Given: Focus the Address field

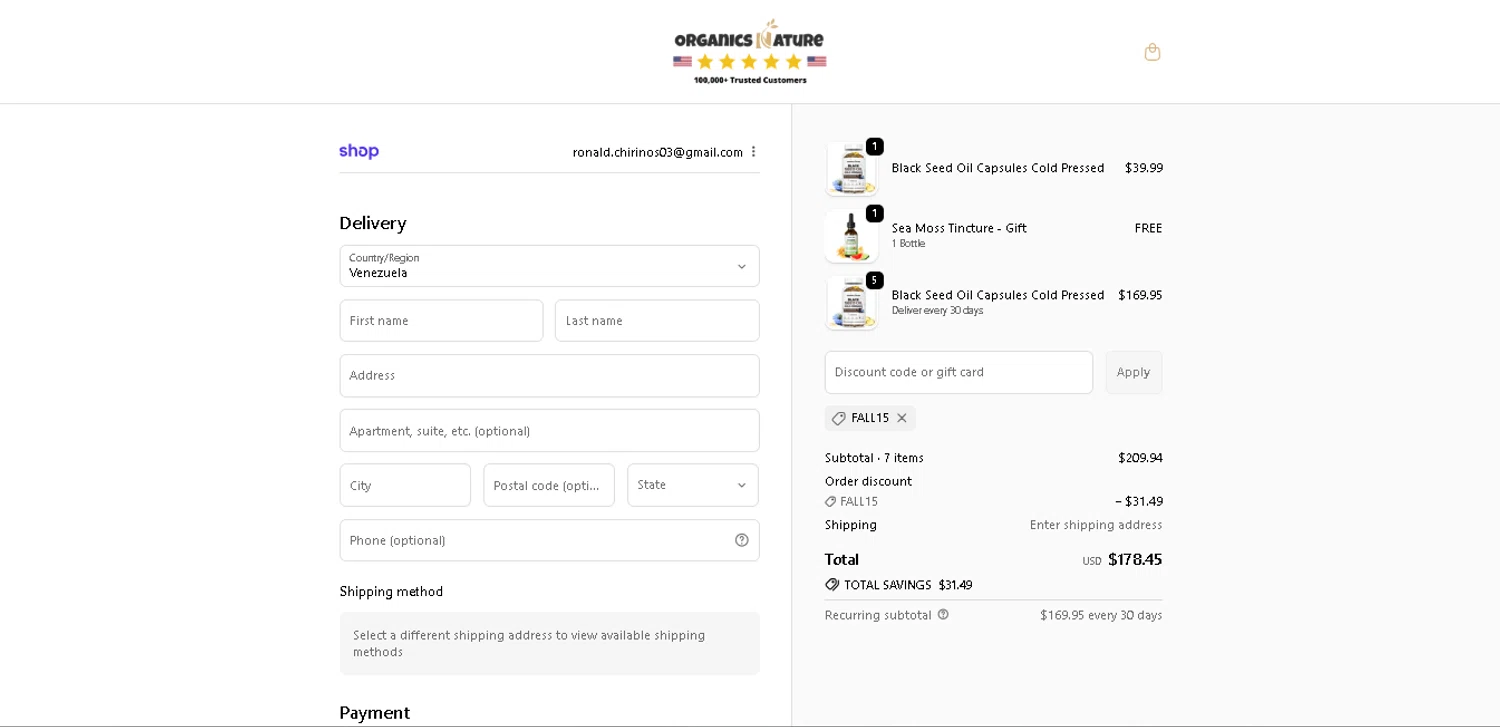Looking at the screenshot, I should pyautogui.click(x=549, y=376).
